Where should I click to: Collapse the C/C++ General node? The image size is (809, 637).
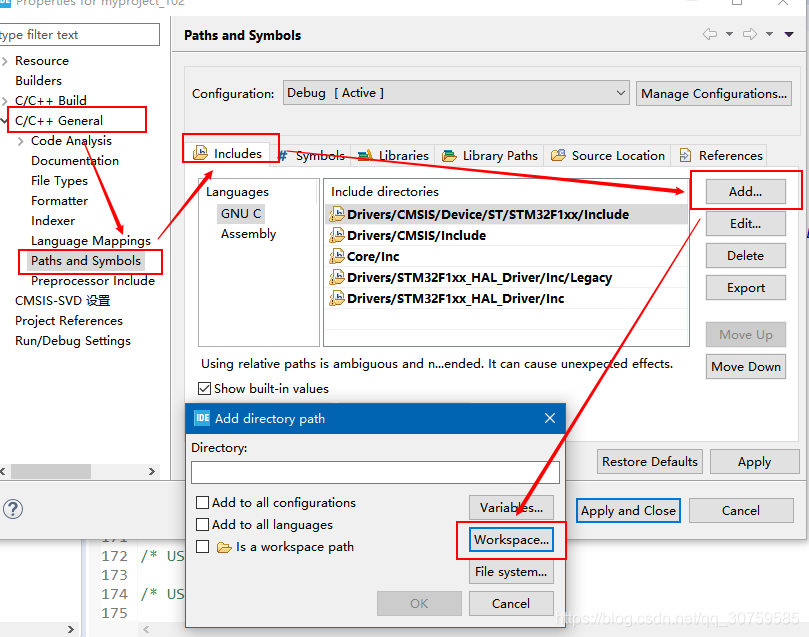[4, 121]
